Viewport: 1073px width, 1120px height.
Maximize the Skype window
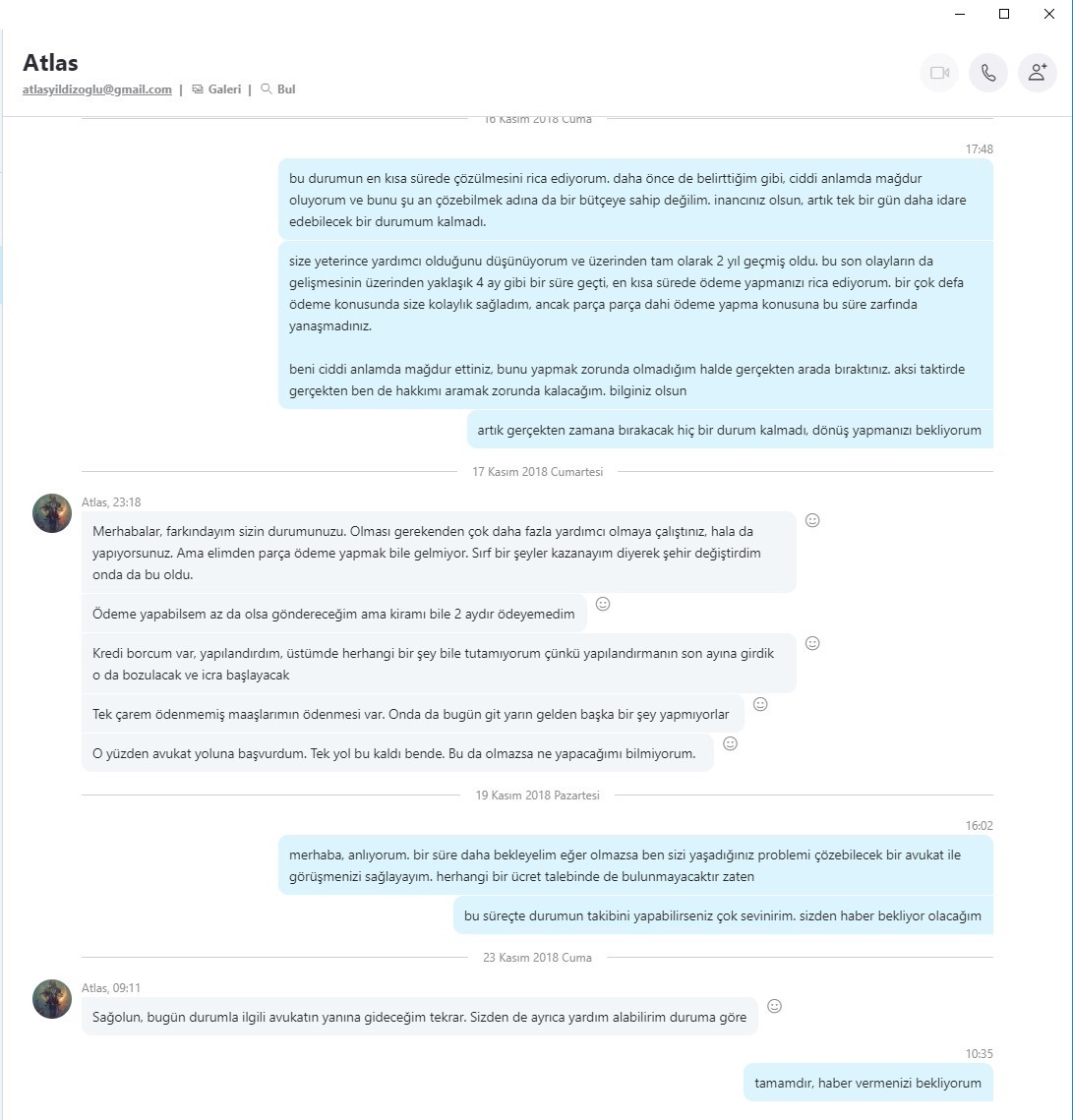(x=1004, y=14)
